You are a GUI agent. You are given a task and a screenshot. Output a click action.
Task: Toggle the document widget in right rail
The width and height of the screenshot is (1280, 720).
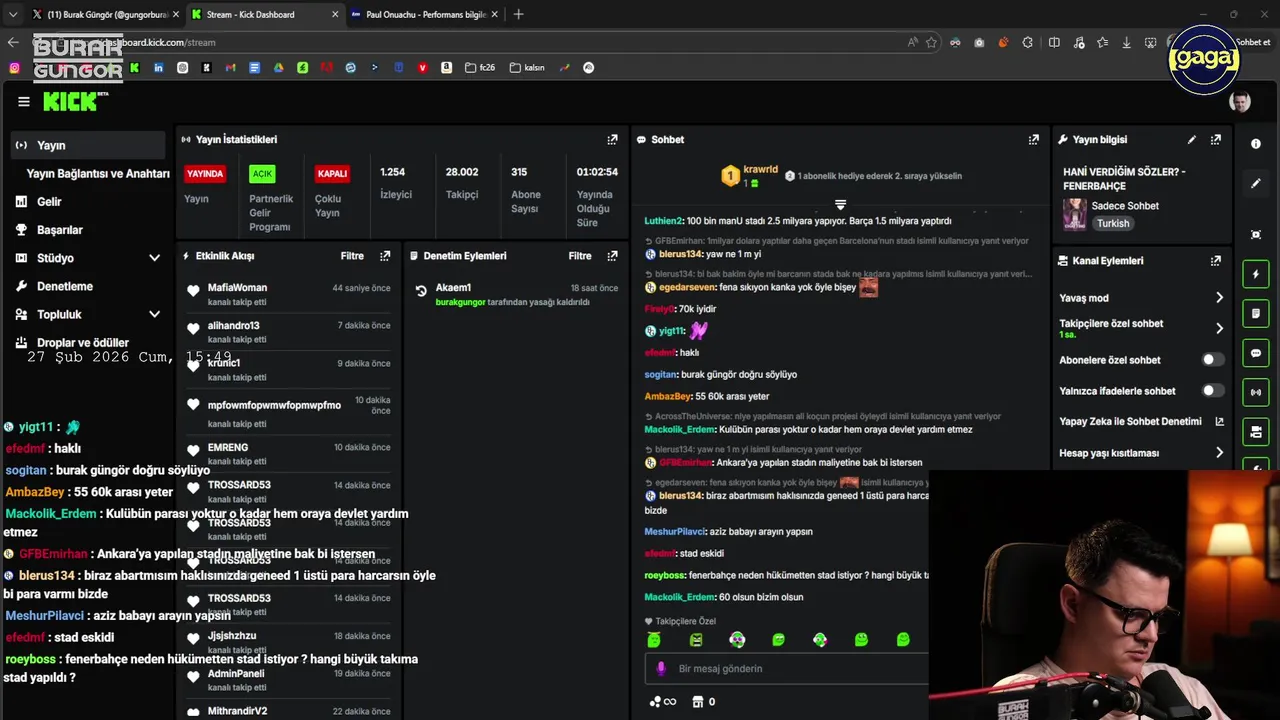(1256, 313)
